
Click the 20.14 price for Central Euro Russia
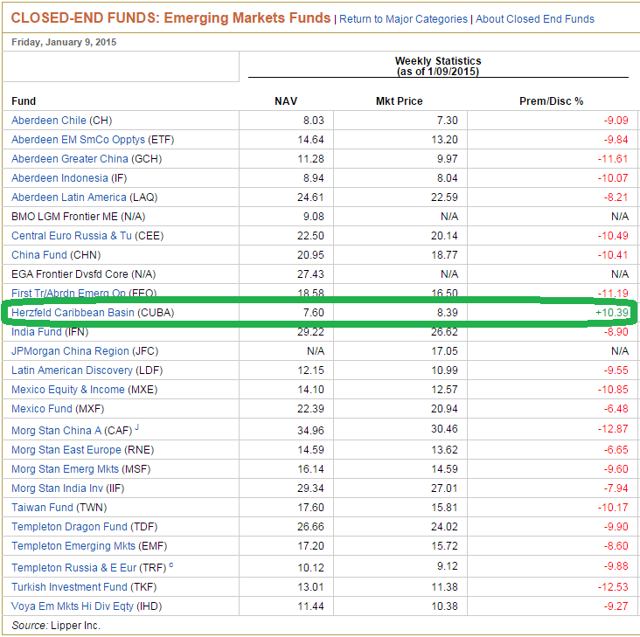coord(444,236)
